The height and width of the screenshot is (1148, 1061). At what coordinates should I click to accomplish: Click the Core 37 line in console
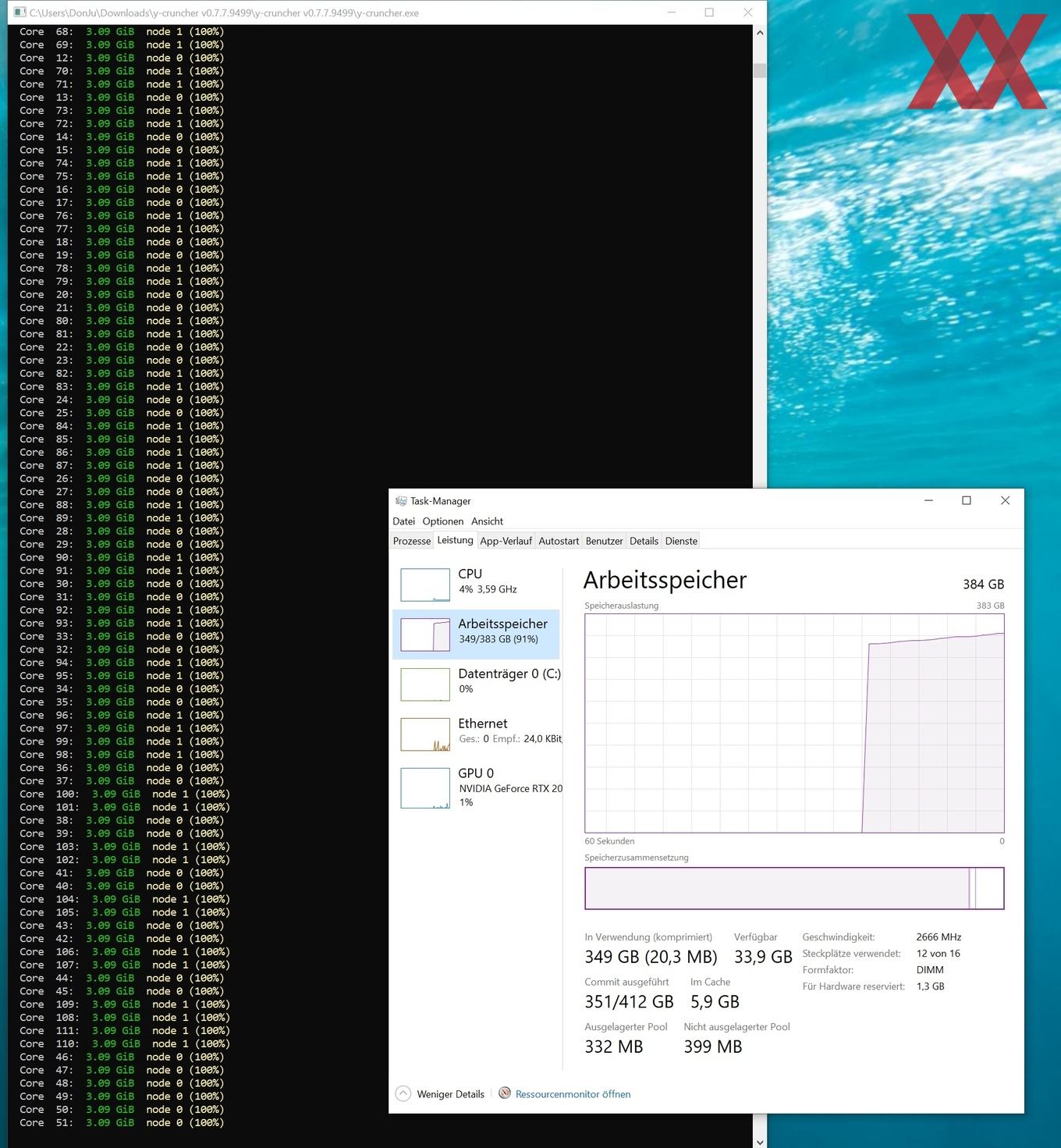click(122, 781)
